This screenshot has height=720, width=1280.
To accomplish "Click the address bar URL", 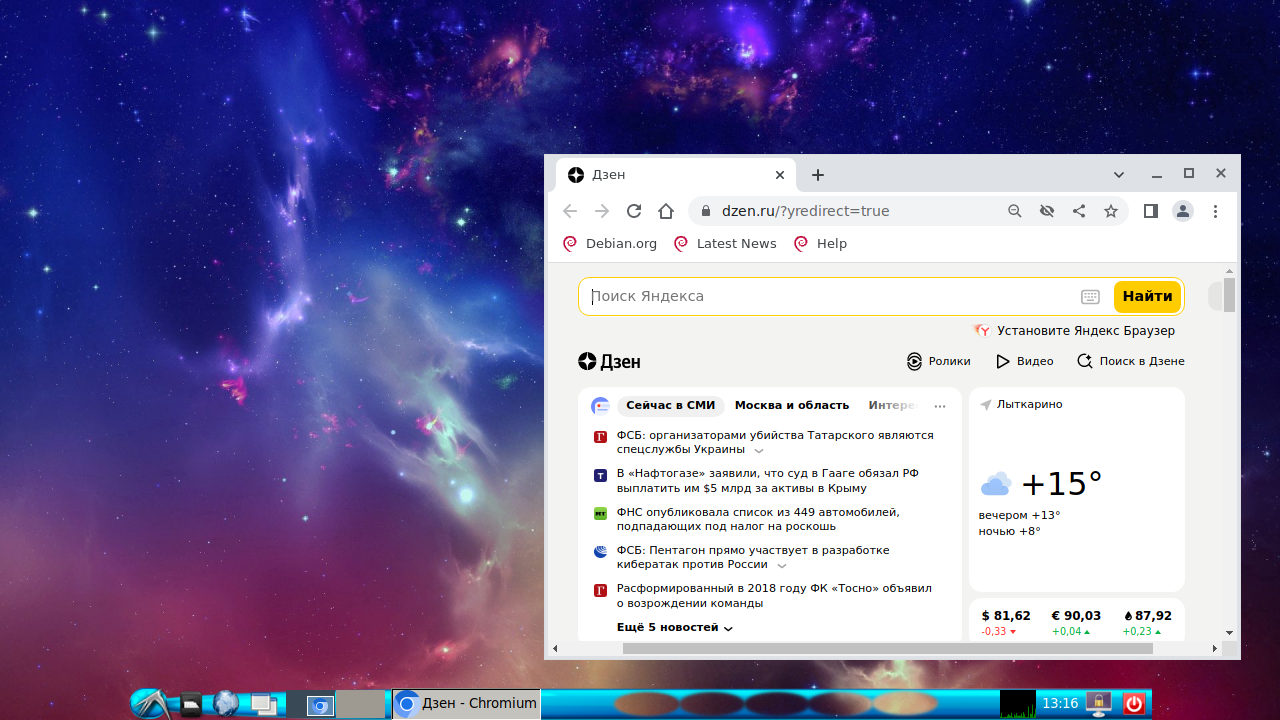I will tap(805, 211).
